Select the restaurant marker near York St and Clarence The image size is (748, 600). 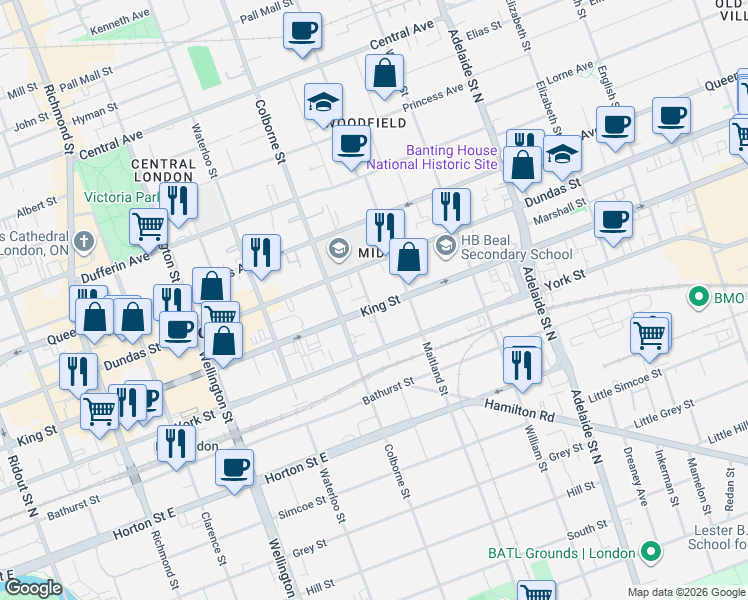tap(177, 446)
